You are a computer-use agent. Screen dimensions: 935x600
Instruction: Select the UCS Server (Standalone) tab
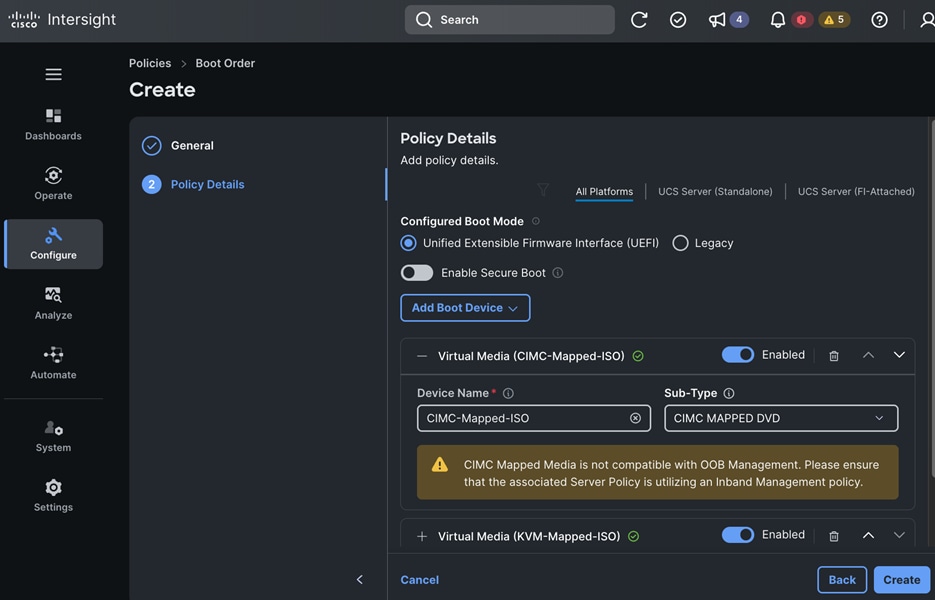click(x=715, y=191)
